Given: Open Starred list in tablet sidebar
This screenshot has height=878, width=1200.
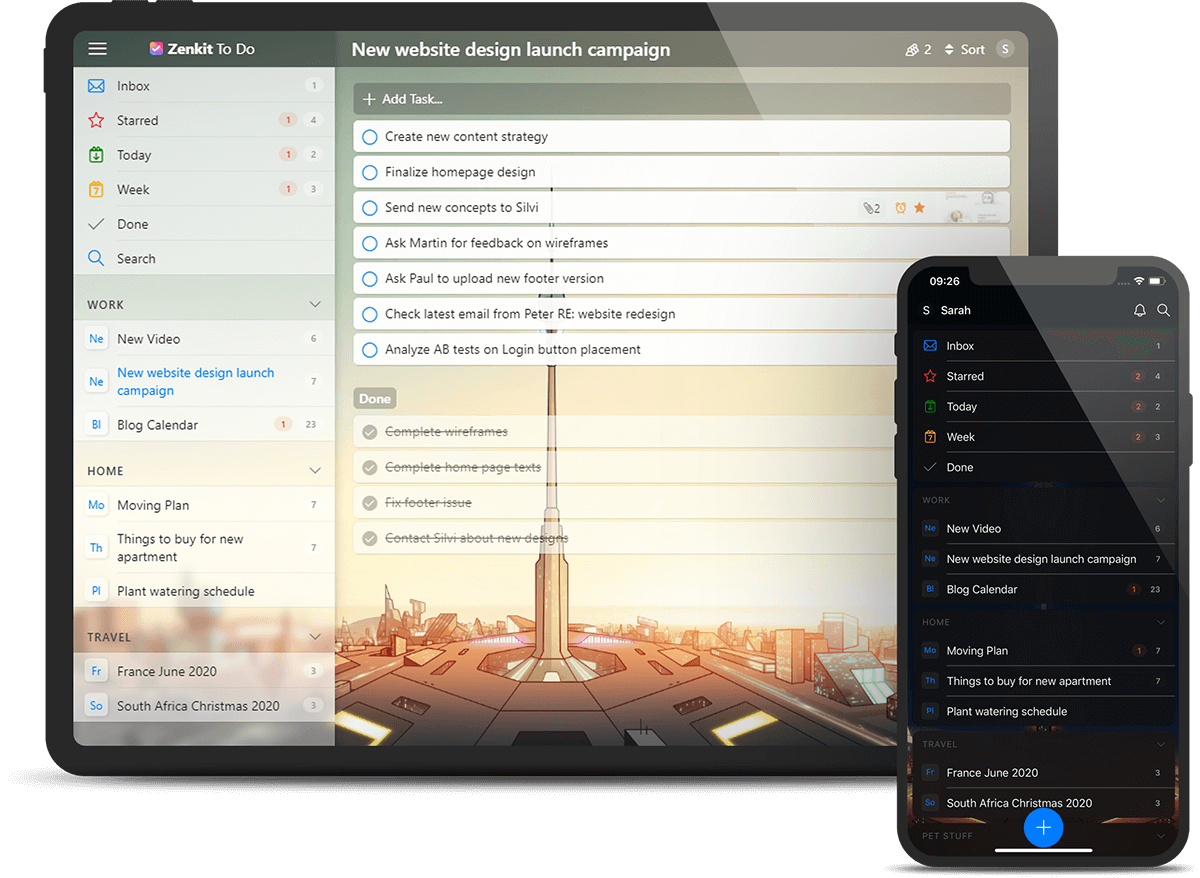Looking at the screenshot, I should [x=137, y=121].
